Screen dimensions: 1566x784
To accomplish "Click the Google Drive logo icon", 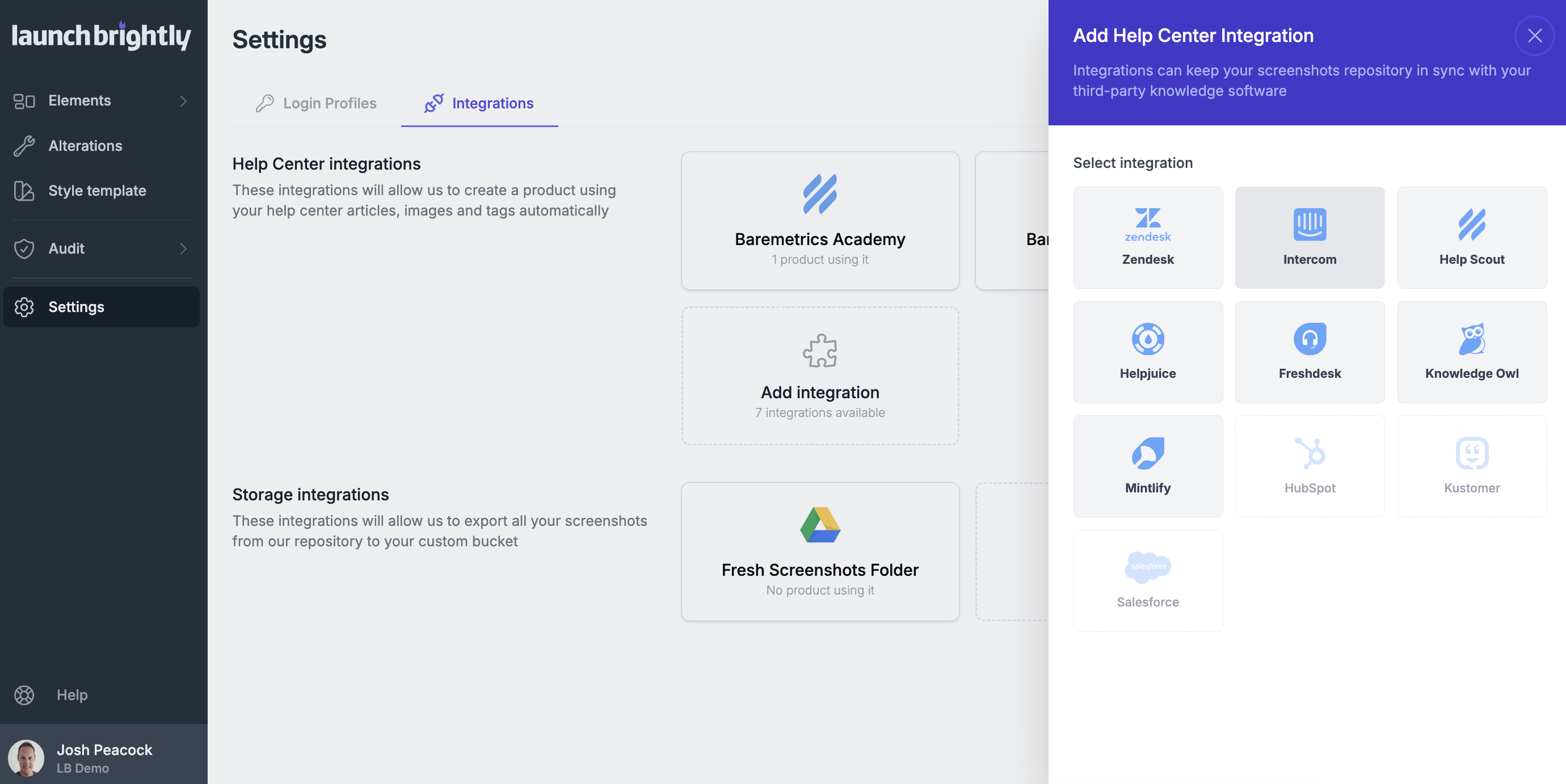I will (820, 525).
